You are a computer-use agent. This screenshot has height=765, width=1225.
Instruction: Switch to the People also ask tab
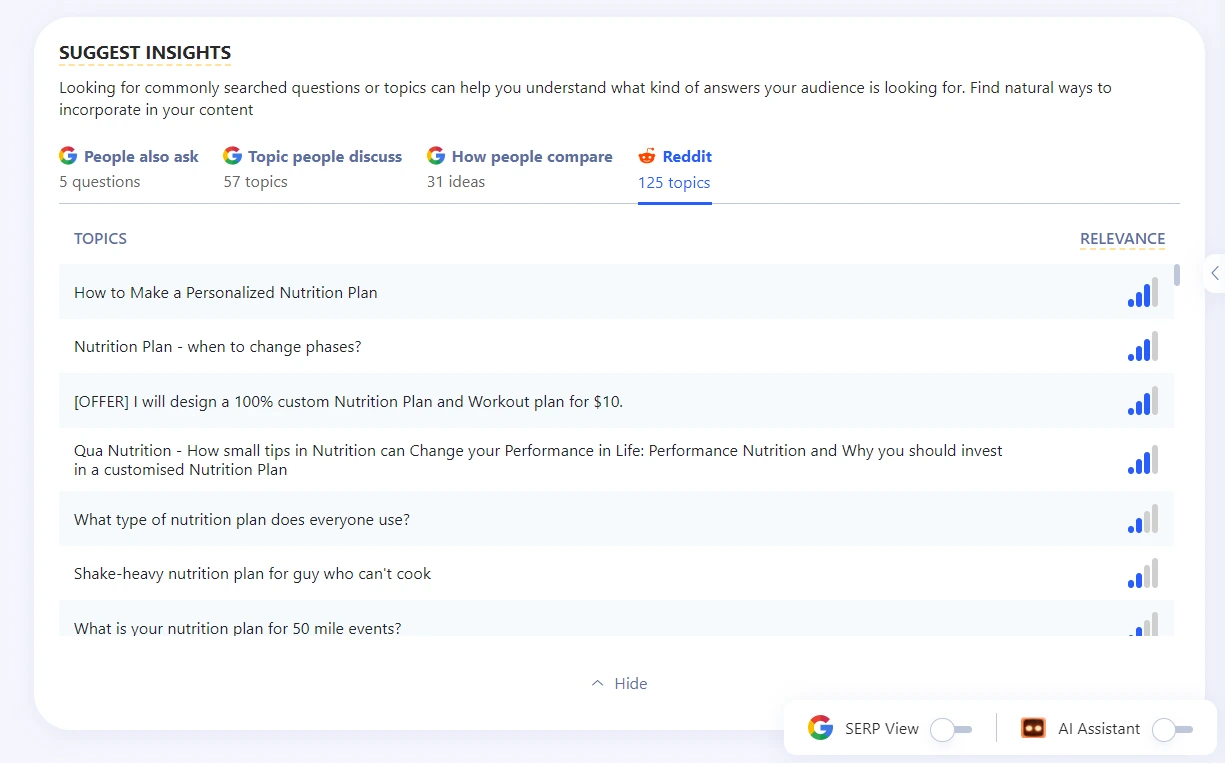click(x=141, y=157)
